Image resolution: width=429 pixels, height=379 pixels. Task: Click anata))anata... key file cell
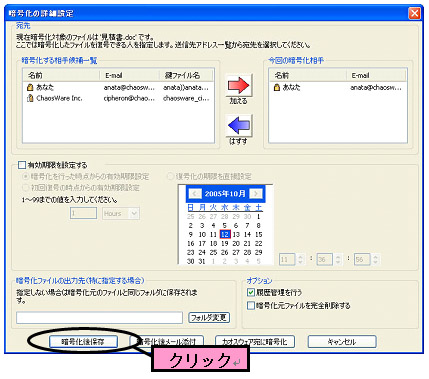point(186,87)
